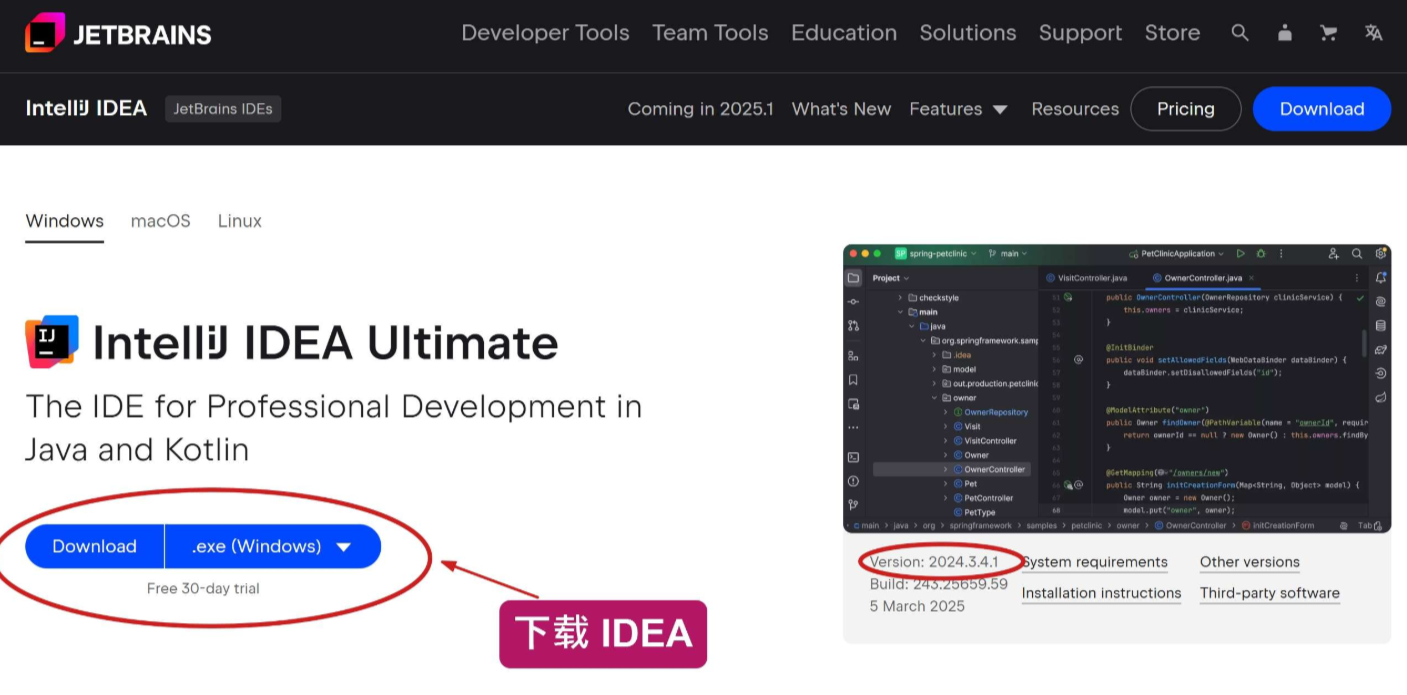The height and width of the screenshot is (695, 1407).
Task: Click the settings gear icon in the IDE preview
Action: click(1381, 254)
